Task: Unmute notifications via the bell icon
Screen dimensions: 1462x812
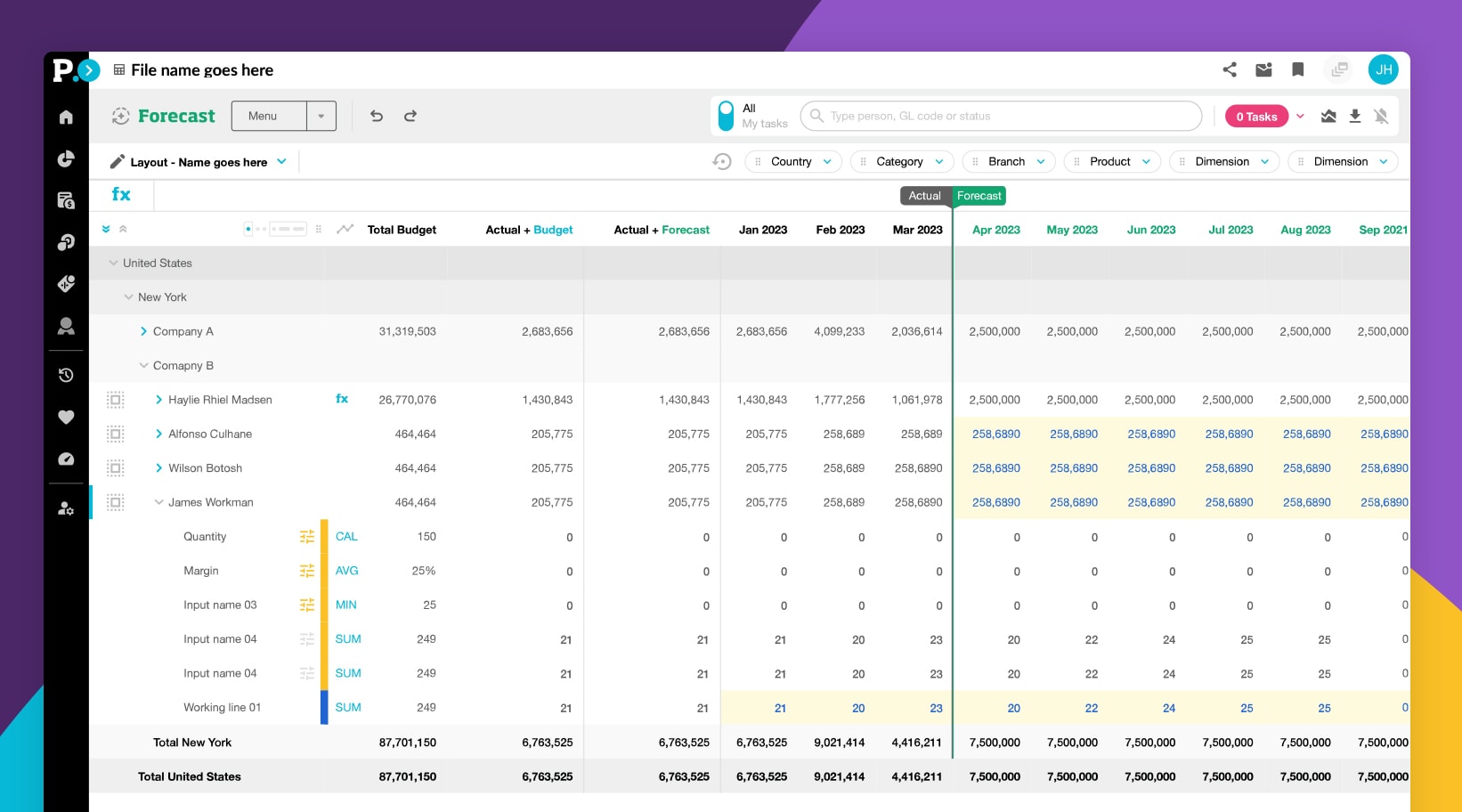Action: click(1382, 116)
